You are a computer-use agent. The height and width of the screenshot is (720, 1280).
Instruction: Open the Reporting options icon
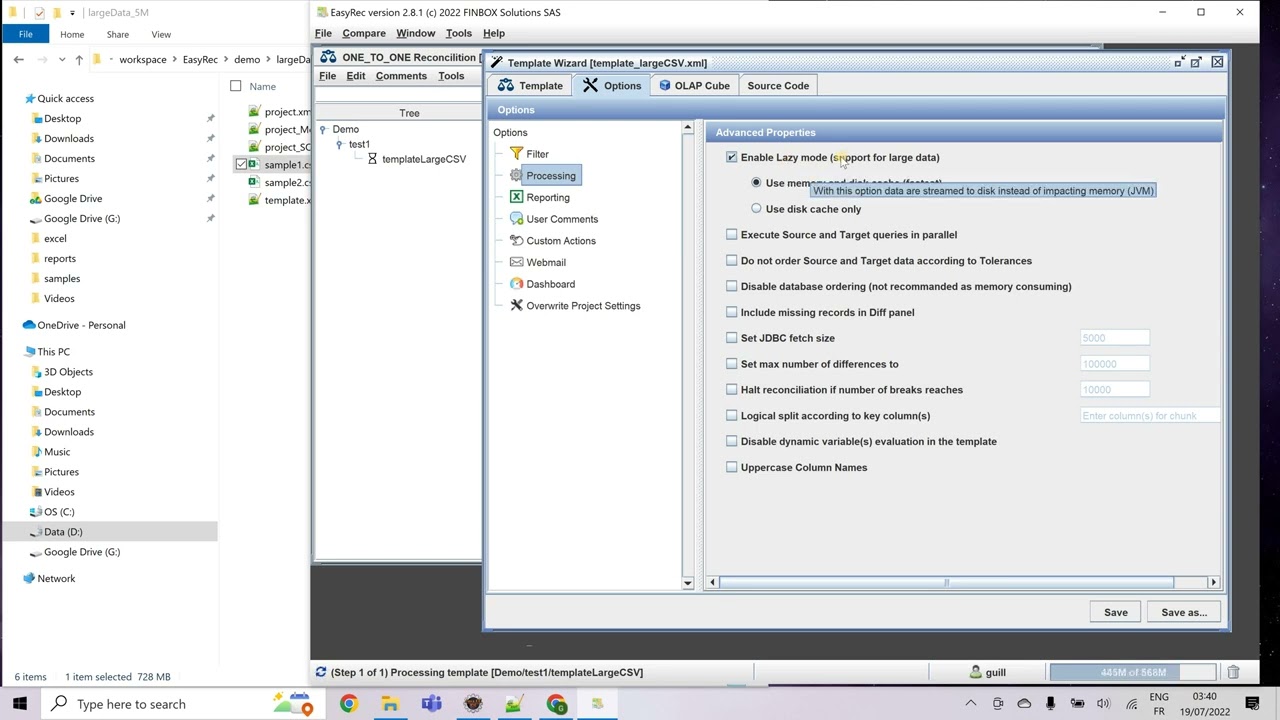pyautogui.click(x=516, y=197)
